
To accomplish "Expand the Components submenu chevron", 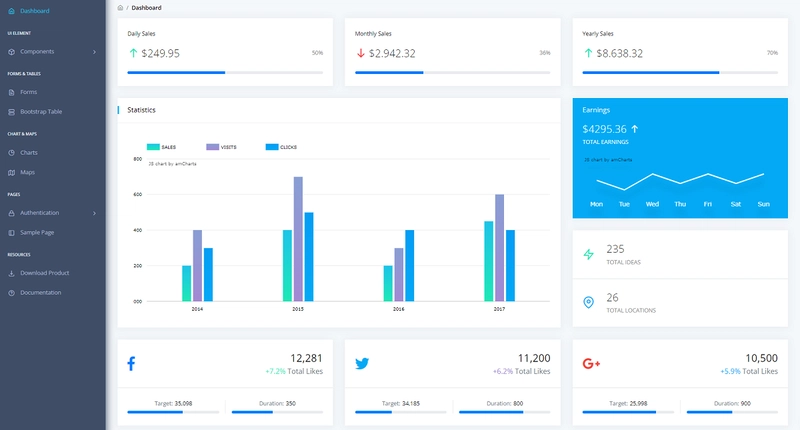I will (x=94, y=52).
